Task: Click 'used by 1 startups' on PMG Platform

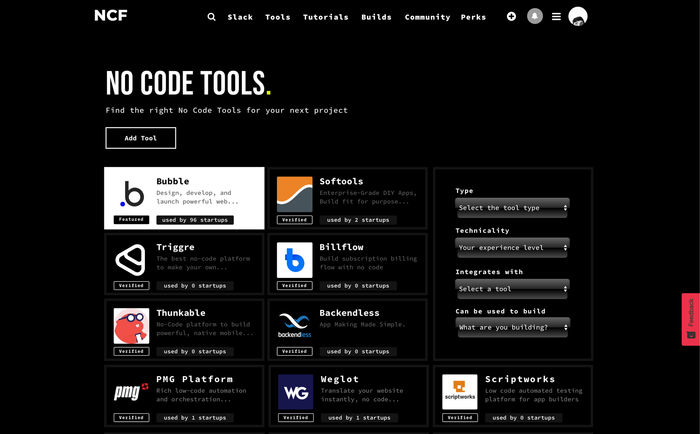Action: coord(195,417)
